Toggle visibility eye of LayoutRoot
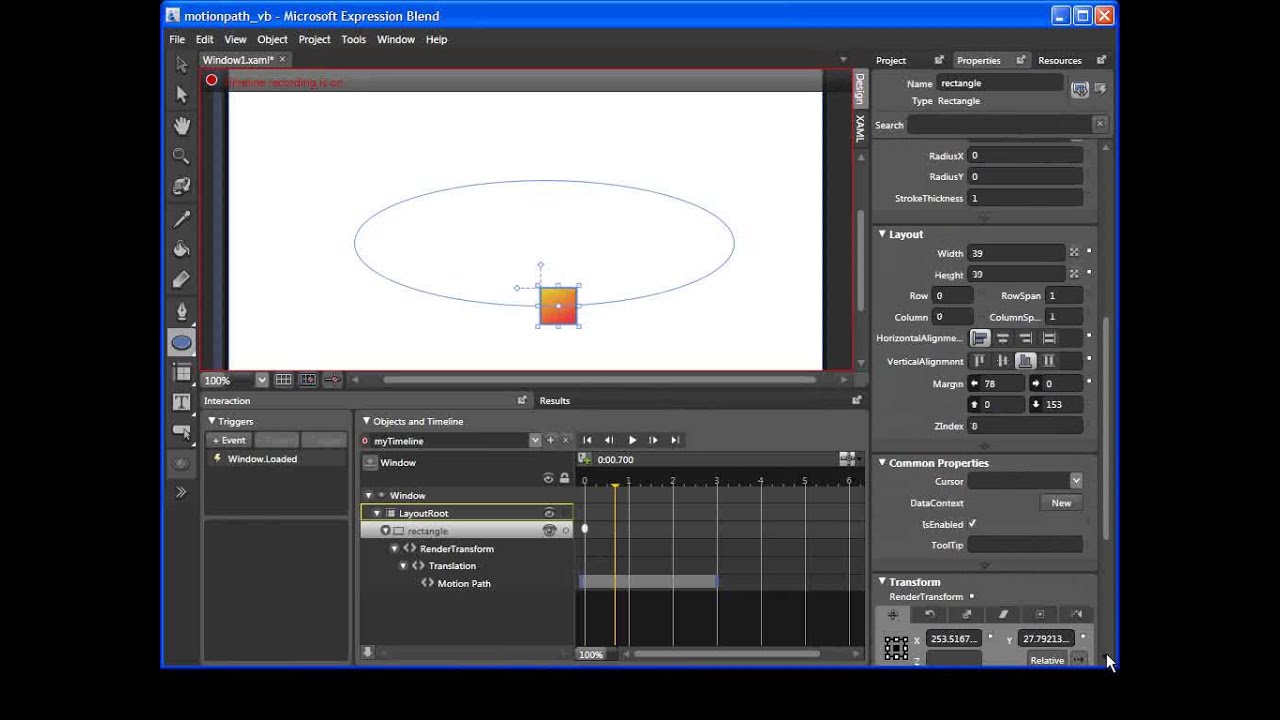This screenshot has height=720, width=1280. (549, 513)
